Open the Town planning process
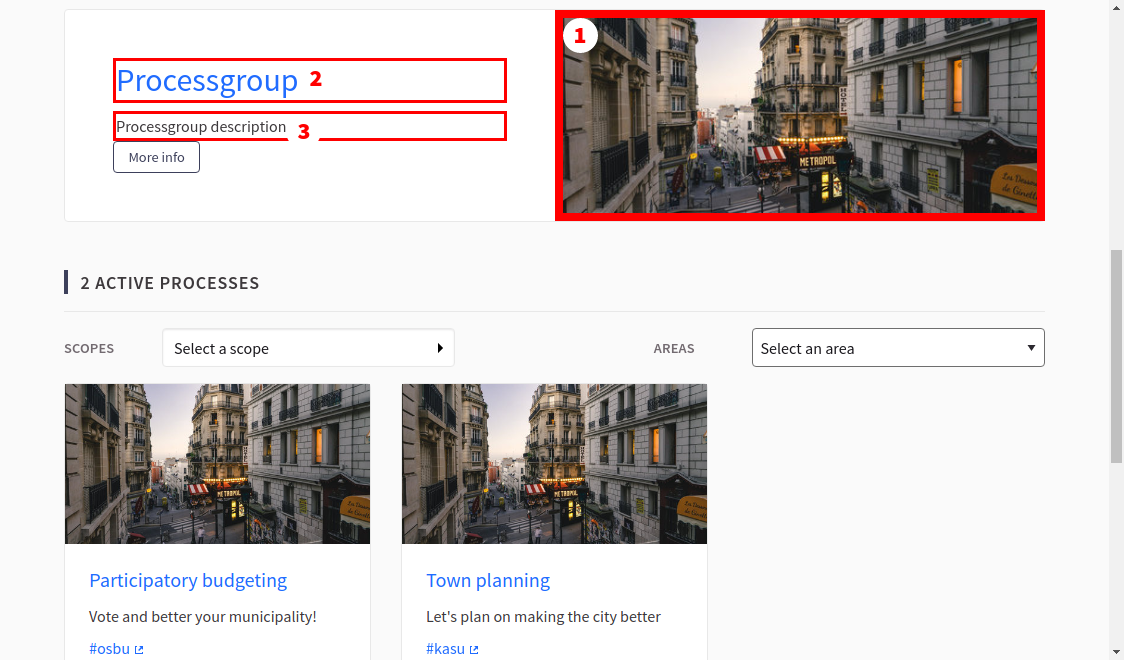 click(488, 580)
